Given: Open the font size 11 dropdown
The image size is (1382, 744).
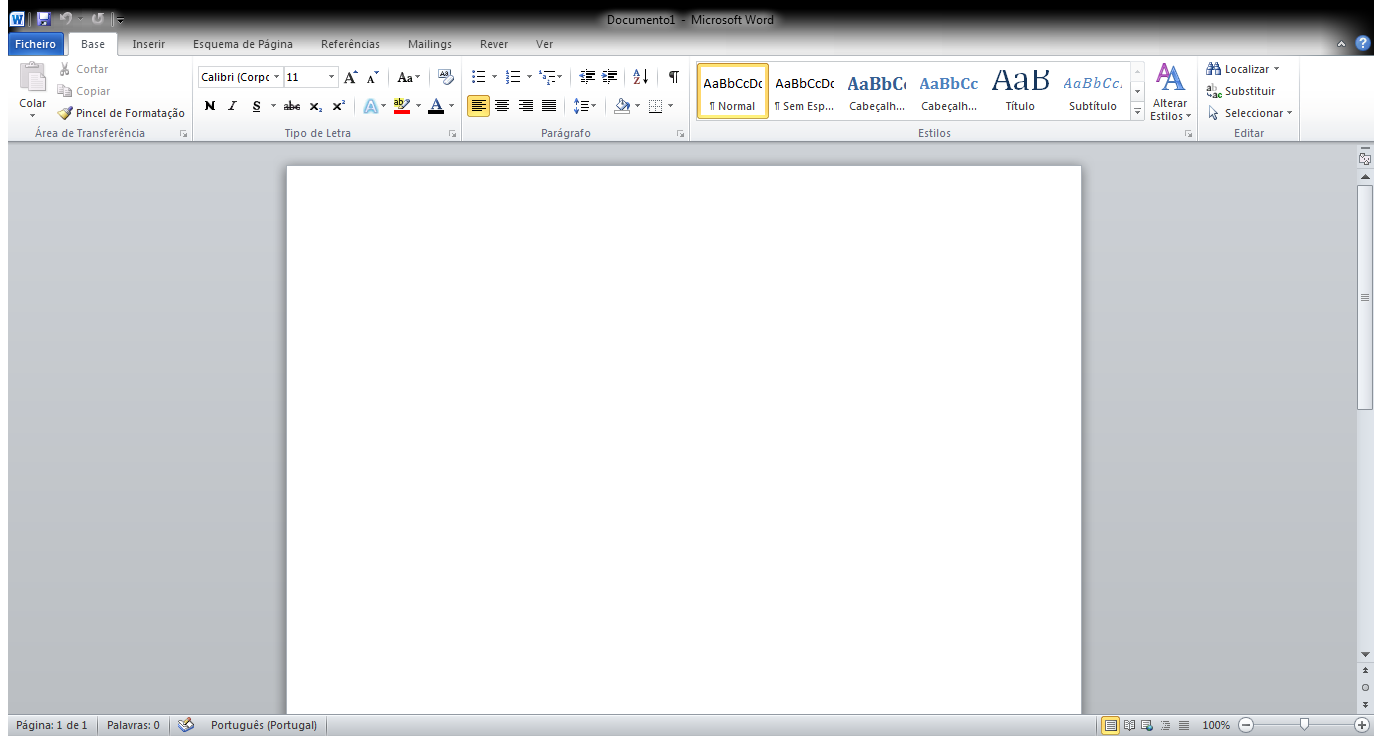Looking at the screenshot, I should (331, 77).
